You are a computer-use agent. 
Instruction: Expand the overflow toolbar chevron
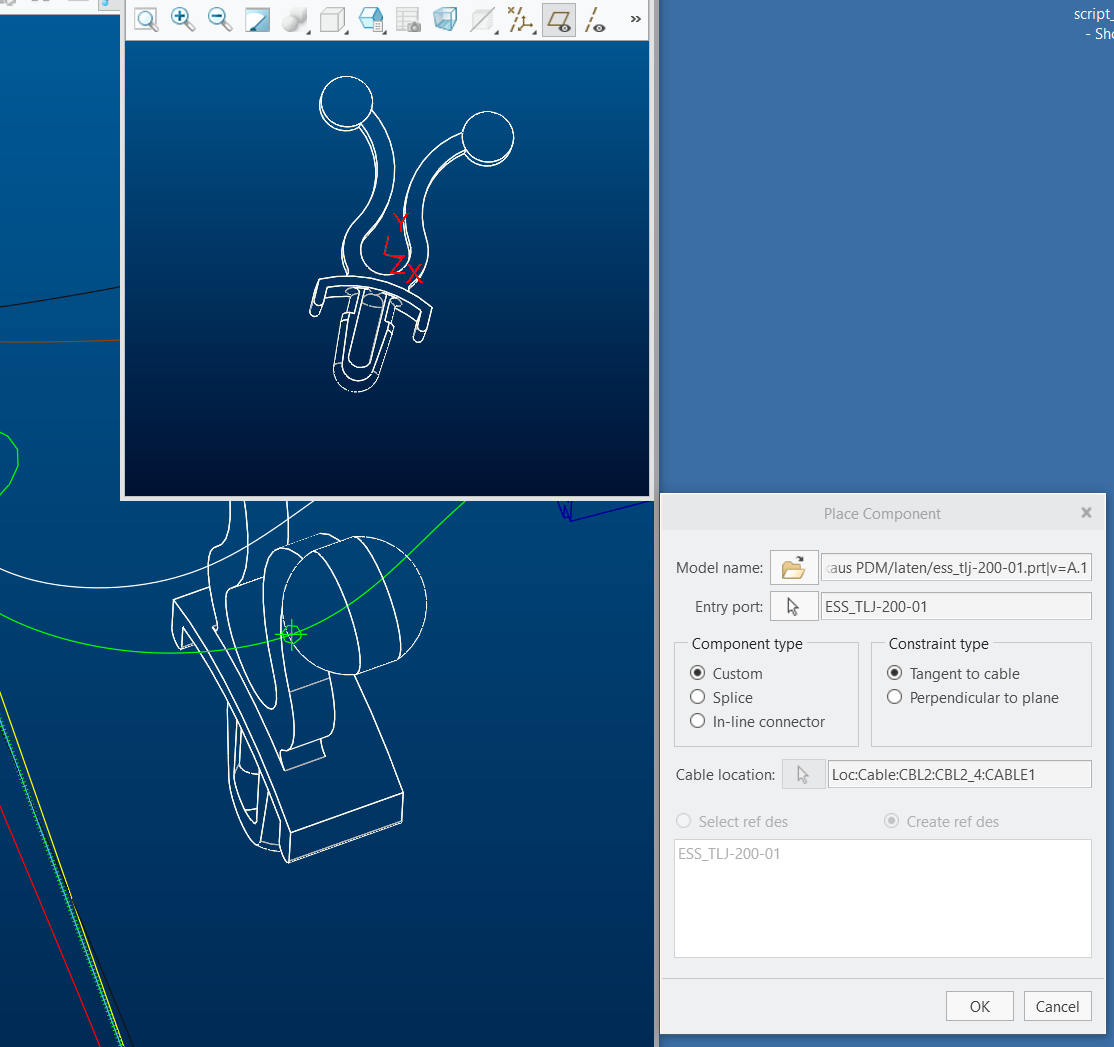point(634,17)
